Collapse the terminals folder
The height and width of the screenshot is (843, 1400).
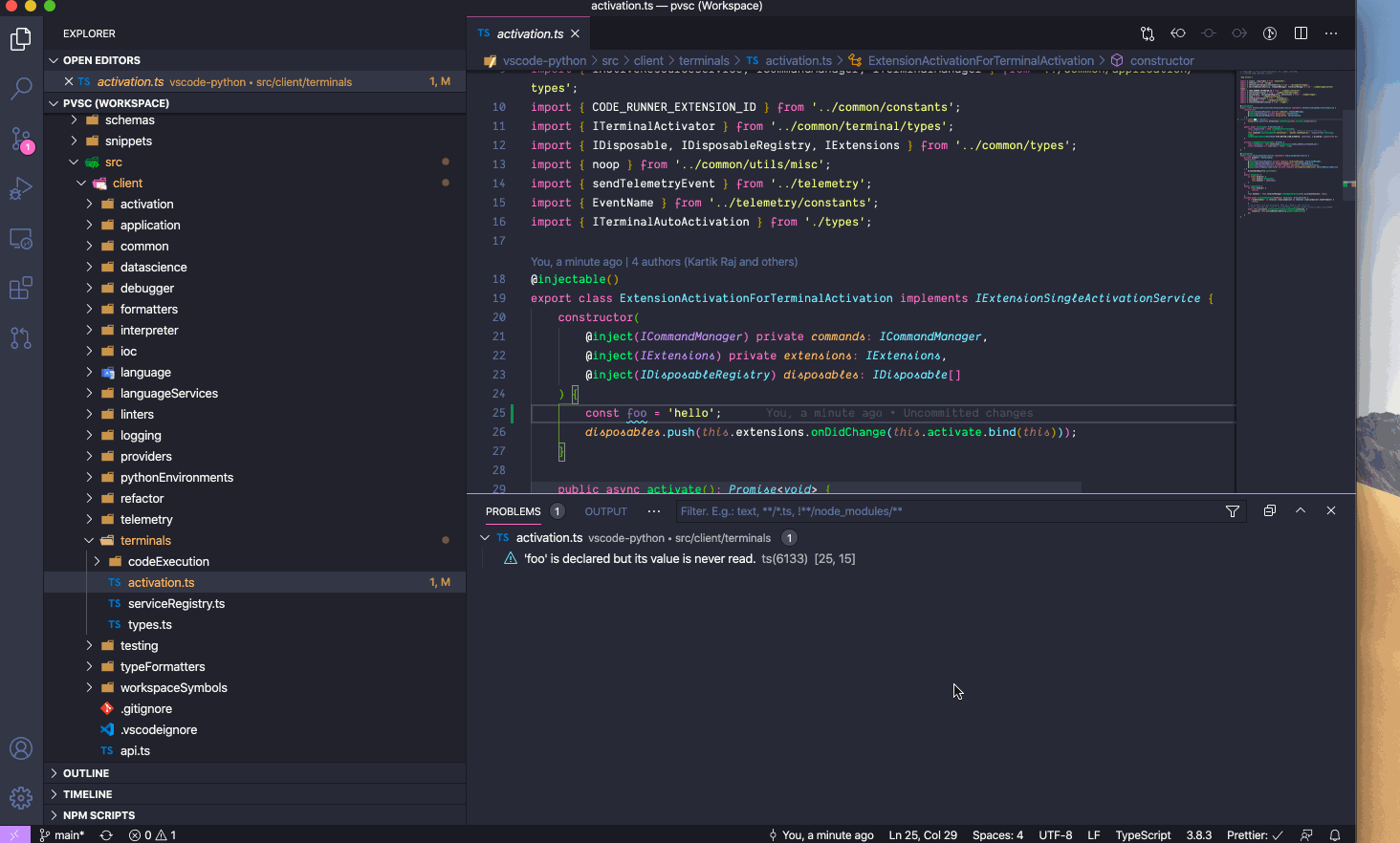click(x=145, y=541)
